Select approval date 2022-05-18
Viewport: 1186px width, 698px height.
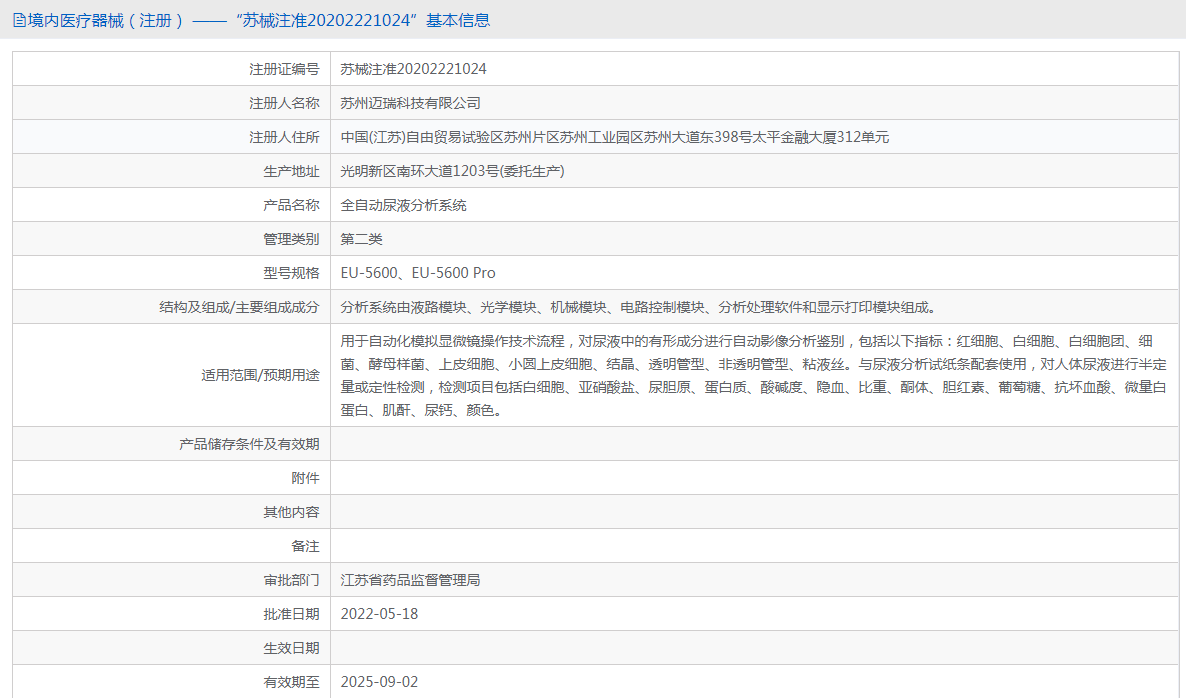point(379,614)
